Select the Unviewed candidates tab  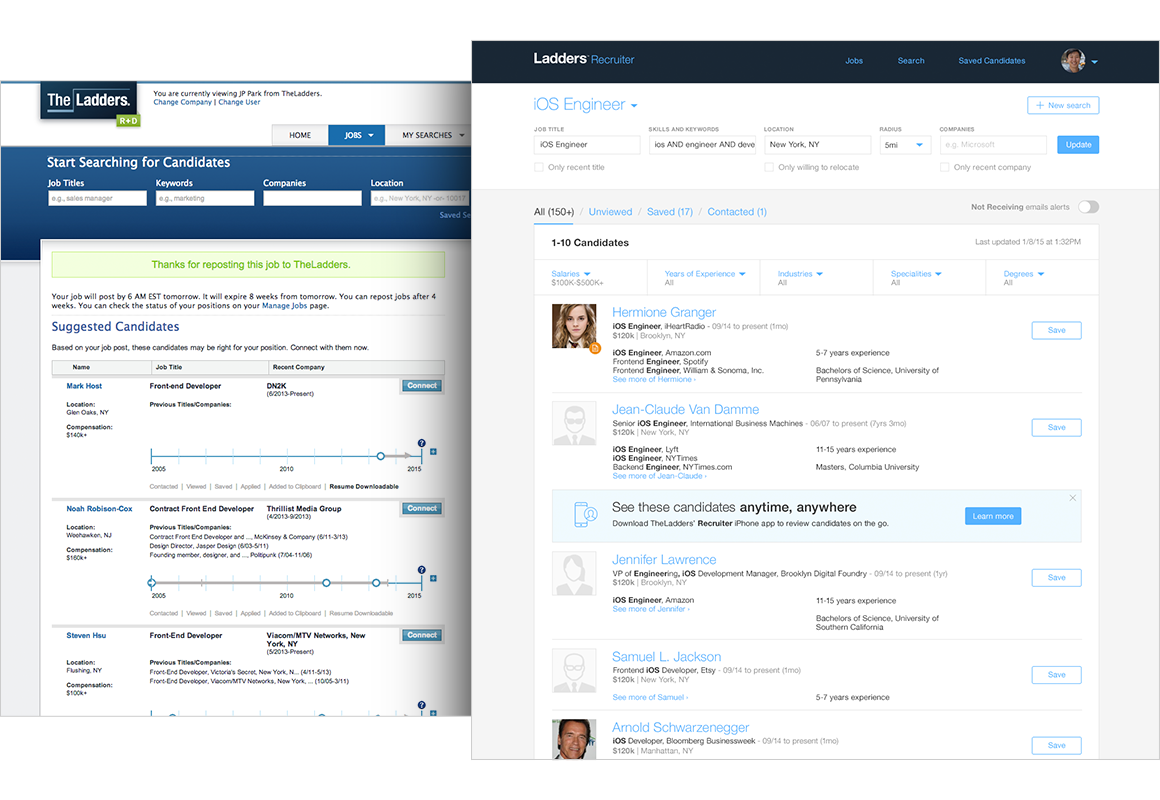[610, 212]
